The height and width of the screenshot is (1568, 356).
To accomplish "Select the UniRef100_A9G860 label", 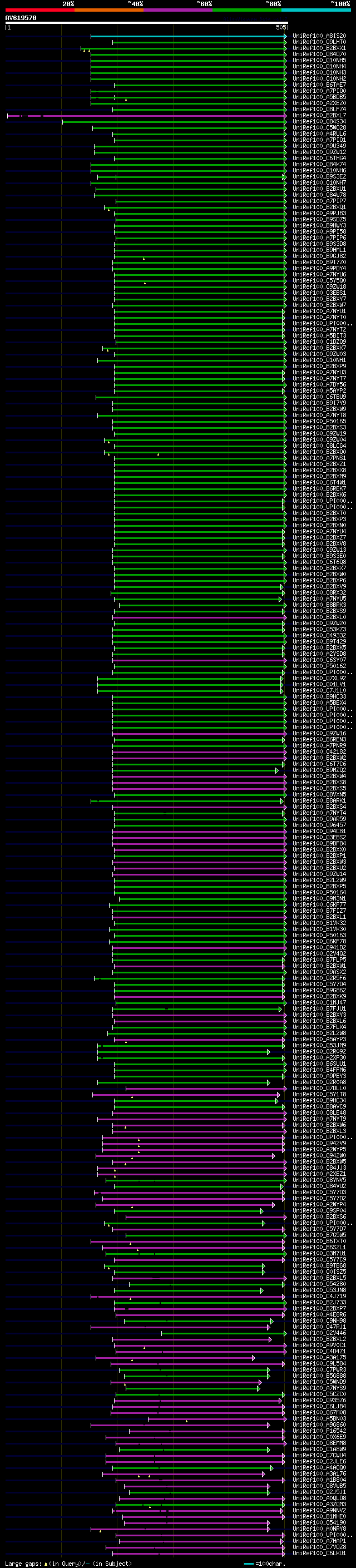I will point(319,1424).
